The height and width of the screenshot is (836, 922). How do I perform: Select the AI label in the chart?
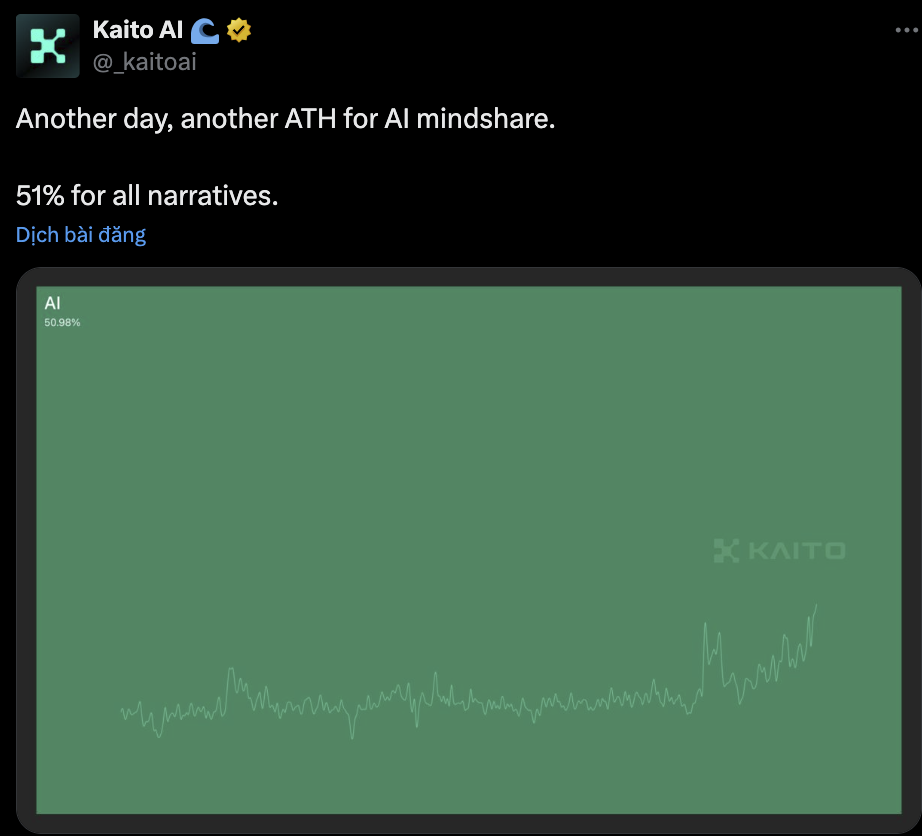52,303
